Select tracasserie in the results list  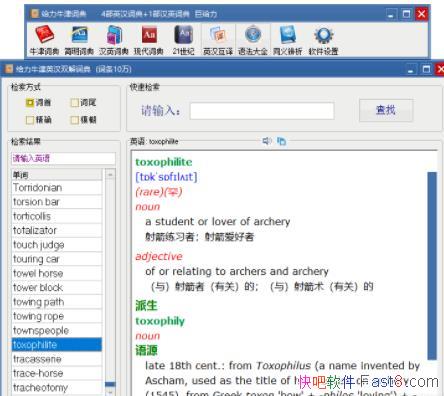click(x=57, y=359)
